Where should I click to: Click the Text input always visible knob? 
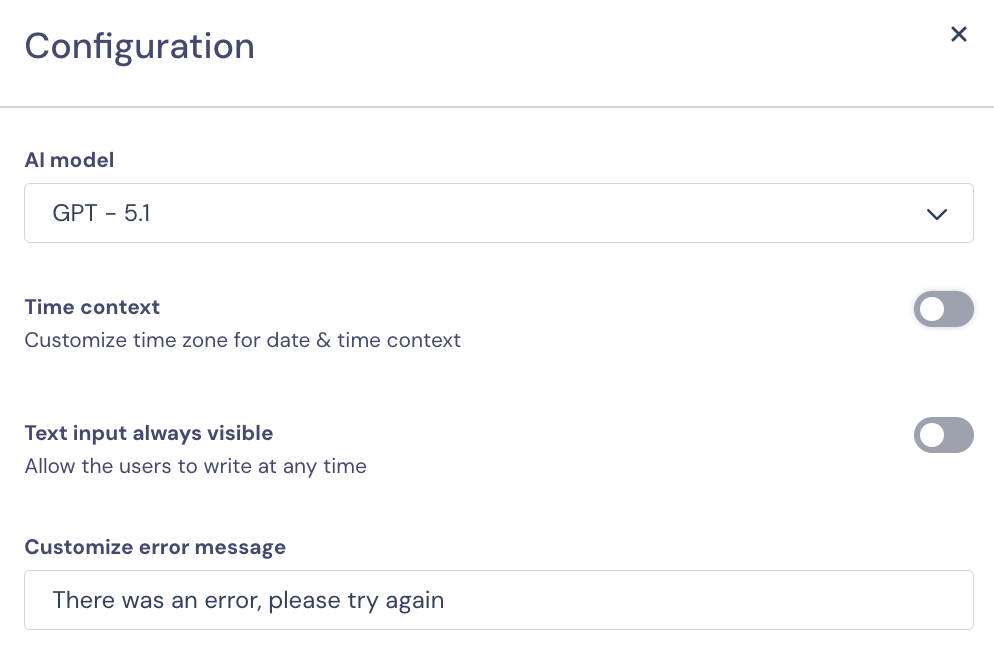(x=932, y=435)
